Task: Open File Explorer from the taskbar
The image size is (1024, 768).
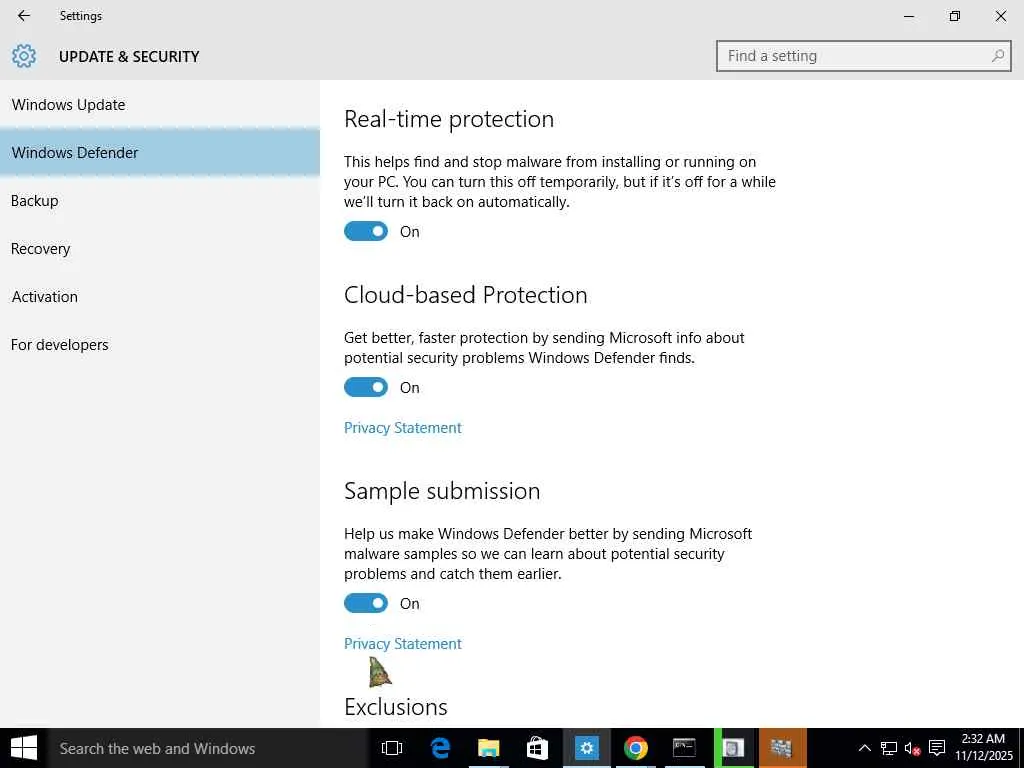Action: coord(488,748)
